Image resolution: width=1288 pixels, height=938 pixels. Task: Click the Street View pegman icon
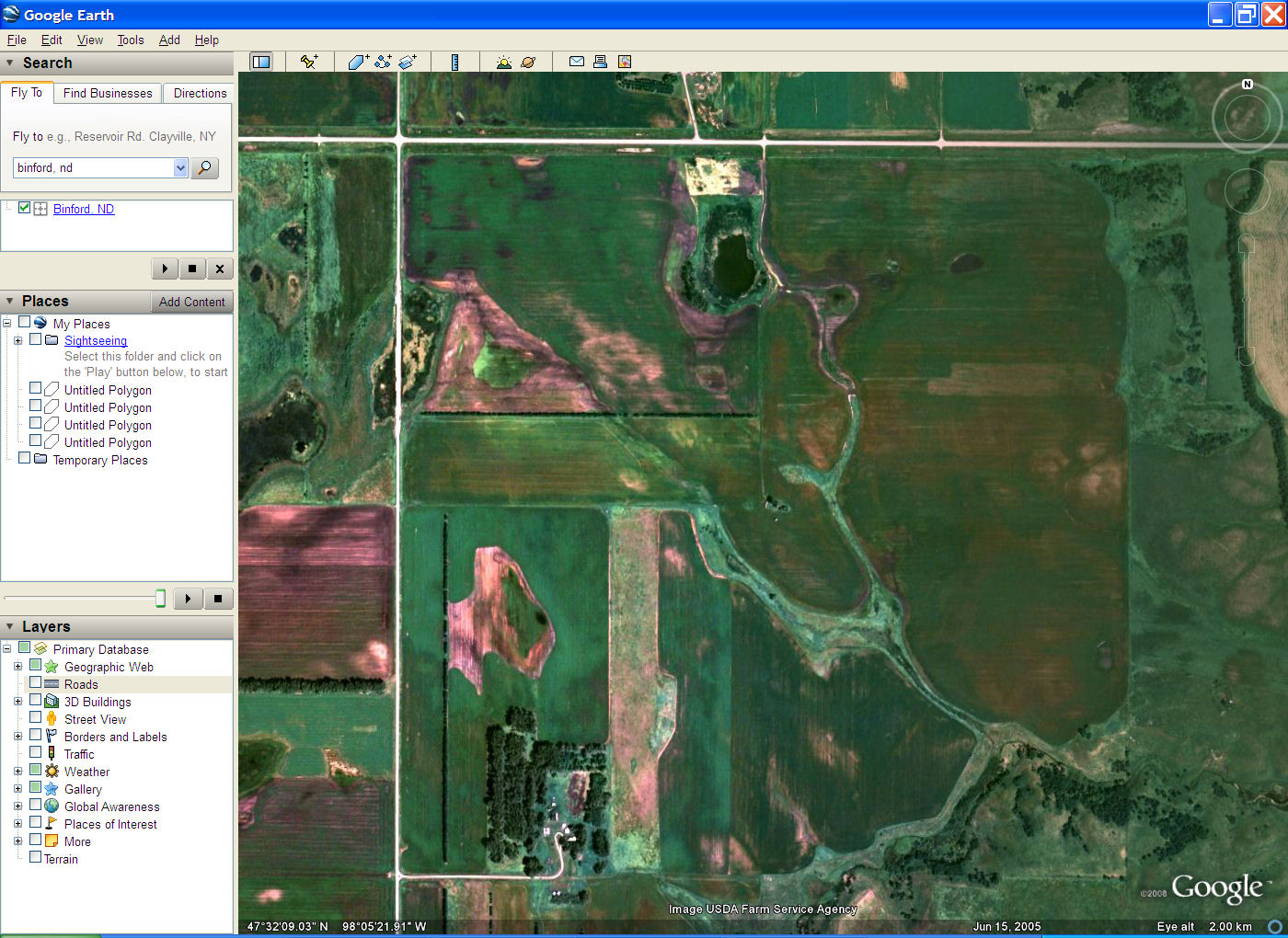tap(52, 719)
